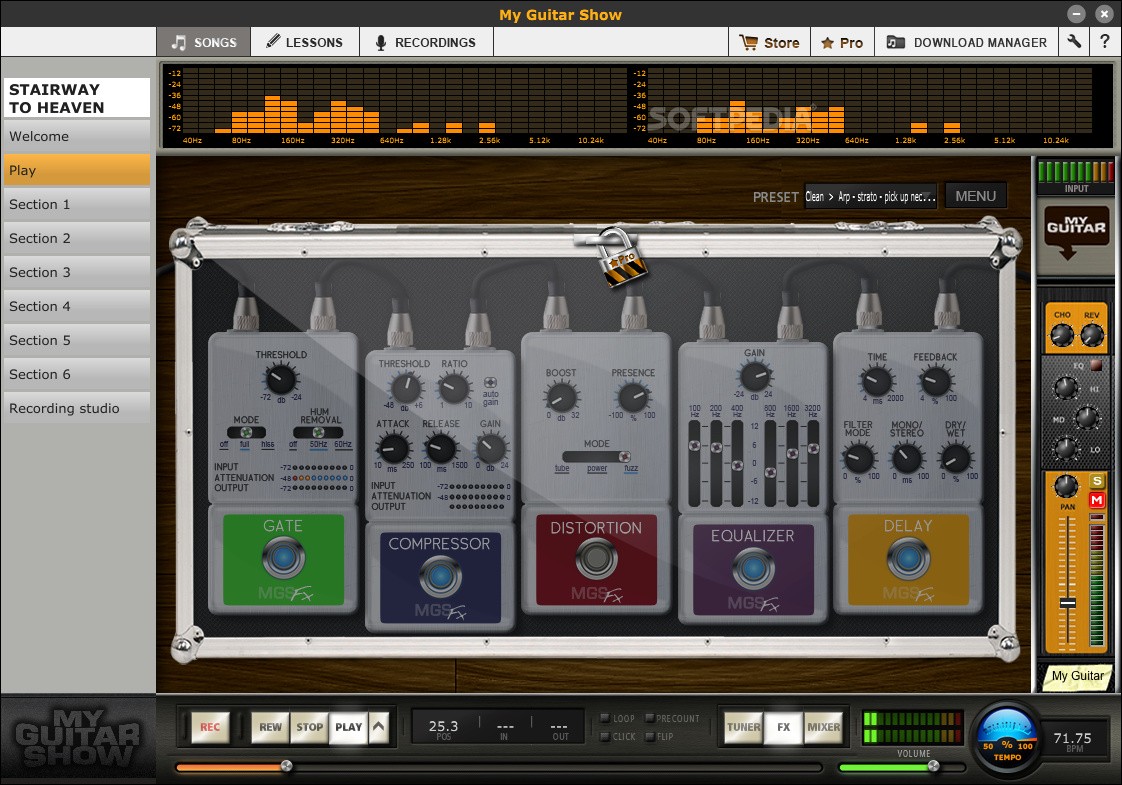Stomp the Delay pedal footswitch
This screenshot has width=1122, height=785.
(908, 559)
